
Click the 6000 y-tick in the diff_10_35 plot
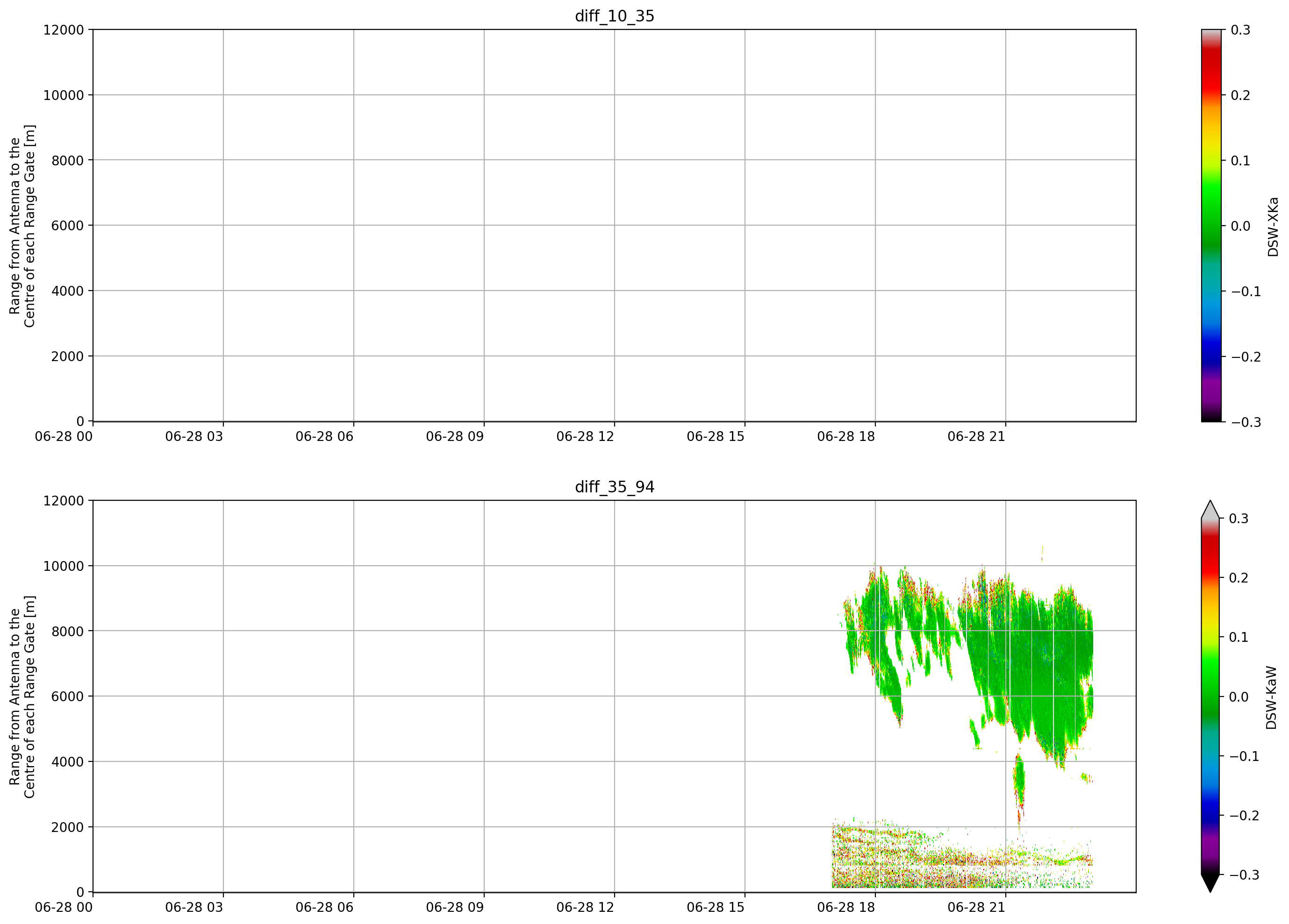click(68, 226)
